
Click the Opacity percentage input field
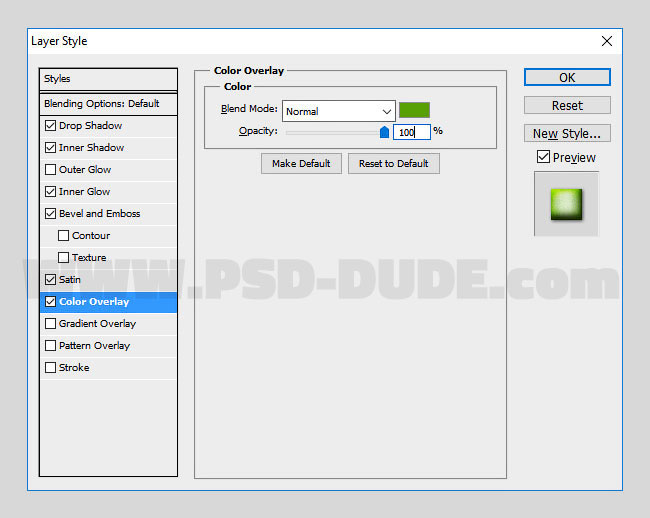[412, 132]
